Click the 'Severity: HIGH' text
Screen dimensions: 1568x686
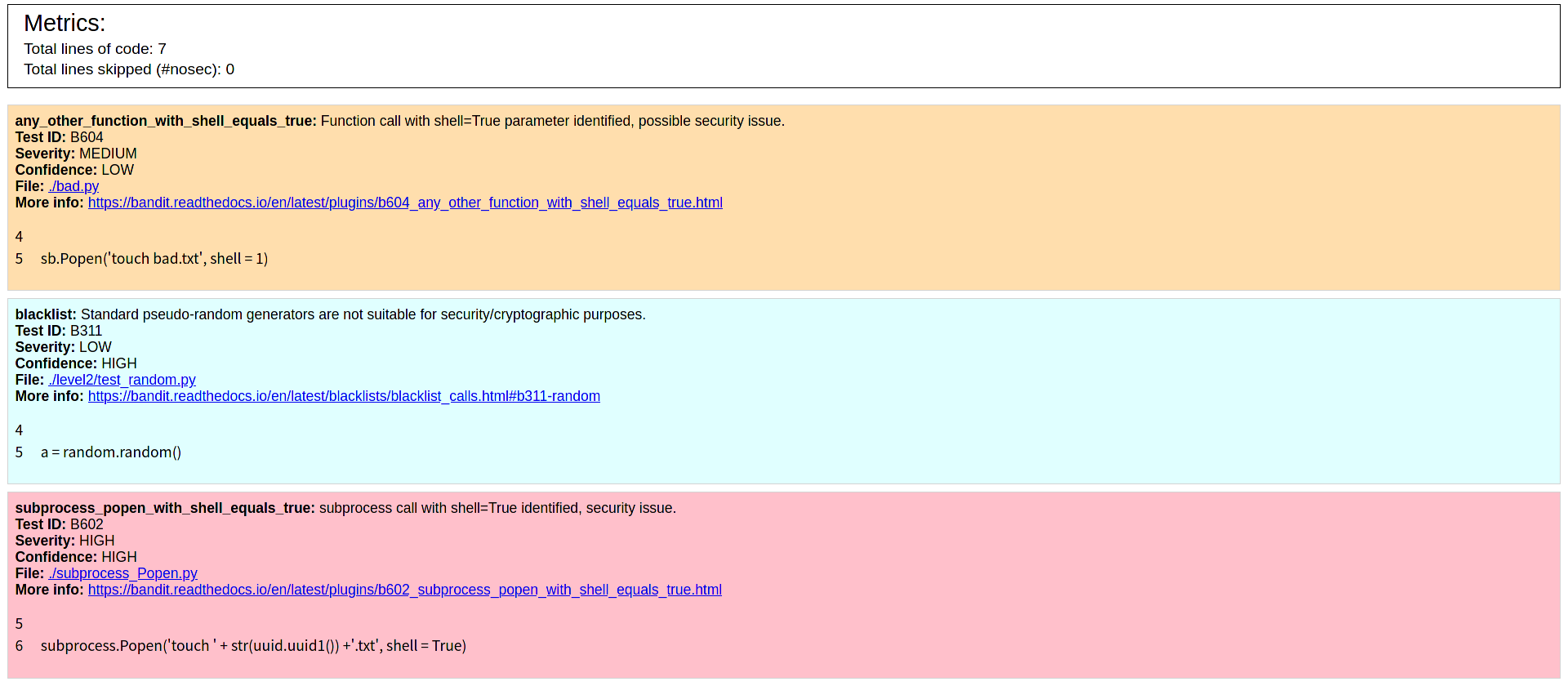click(65, 541)
